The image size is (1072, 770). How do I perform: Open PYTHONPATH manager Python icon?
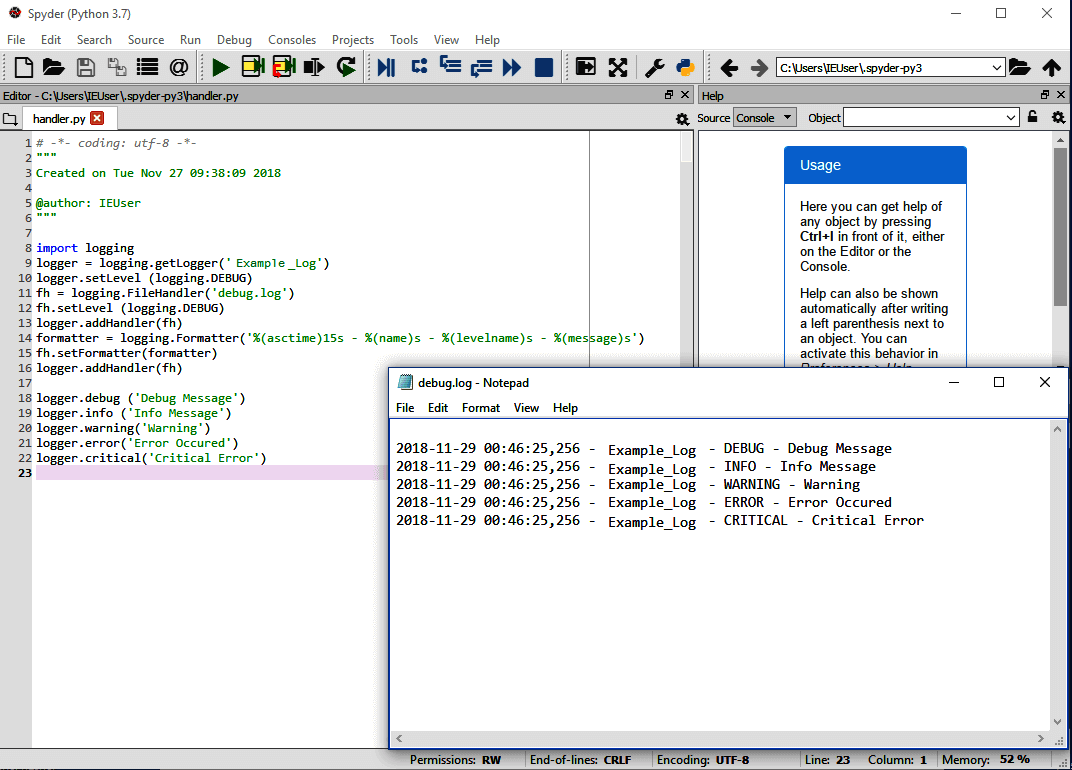click(684, 67)
